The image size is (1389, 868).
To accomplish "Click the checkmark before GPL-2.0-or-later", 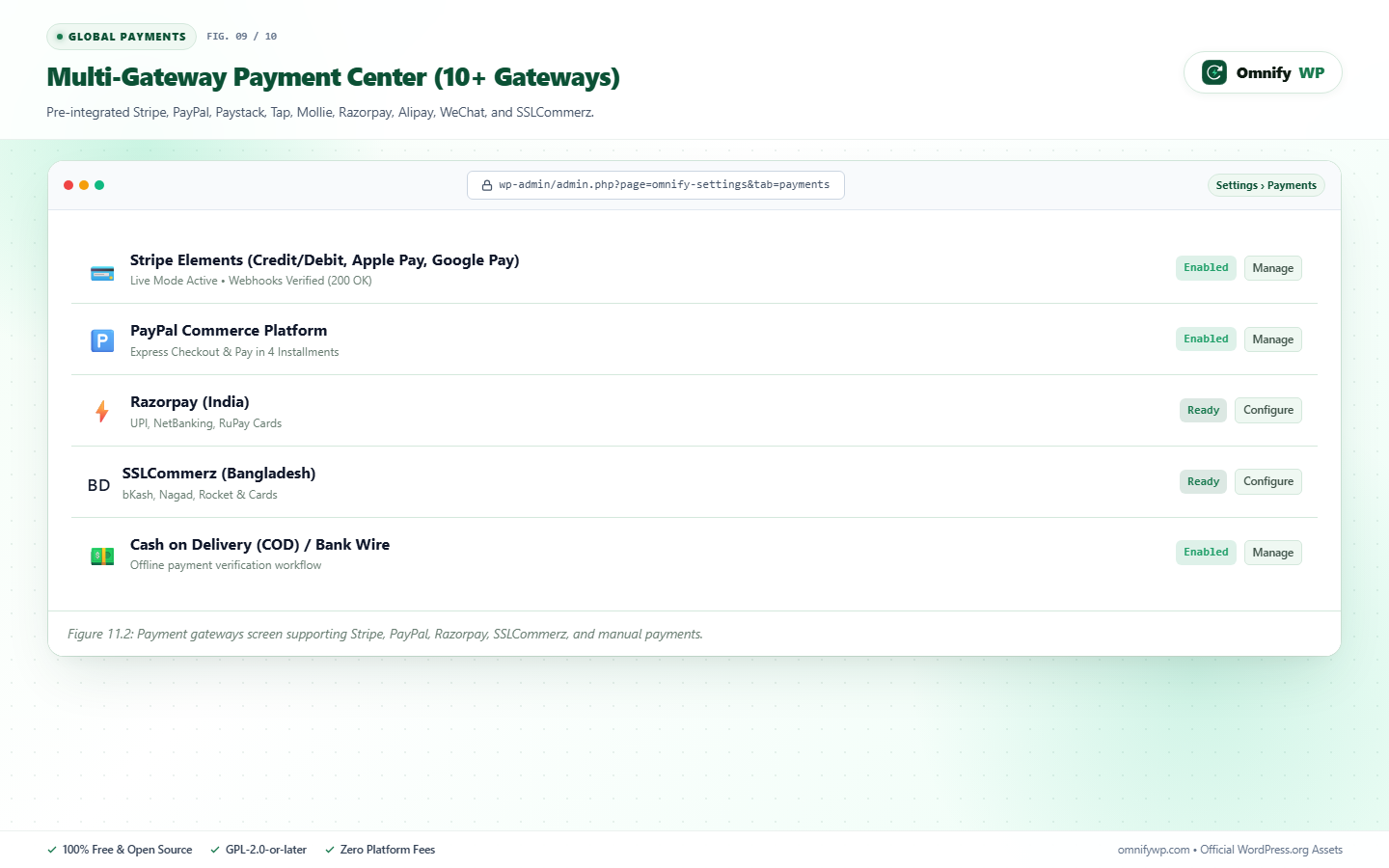I will tap(215, 850).
